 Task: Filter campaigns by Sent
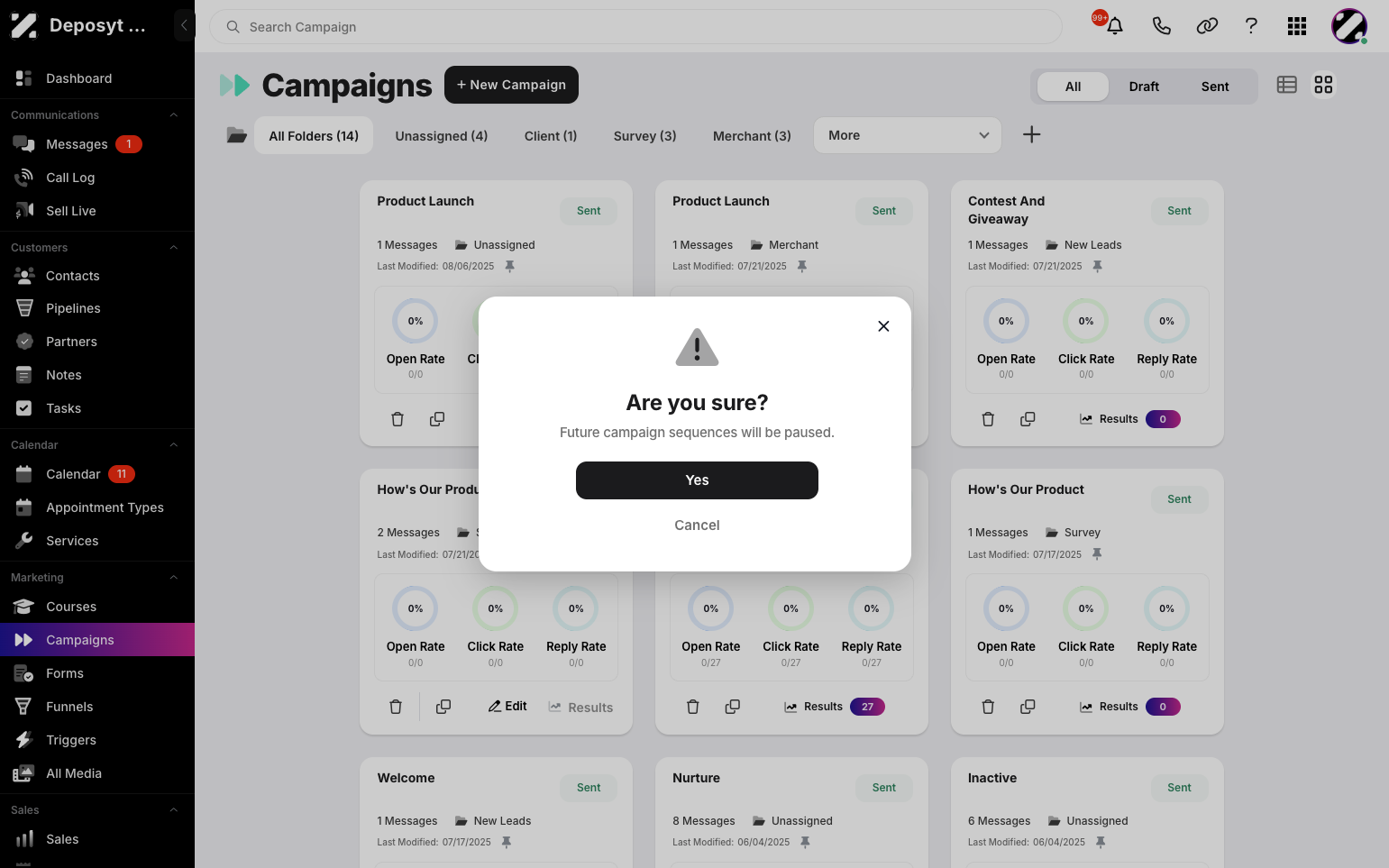click(x=1215, y=87)
